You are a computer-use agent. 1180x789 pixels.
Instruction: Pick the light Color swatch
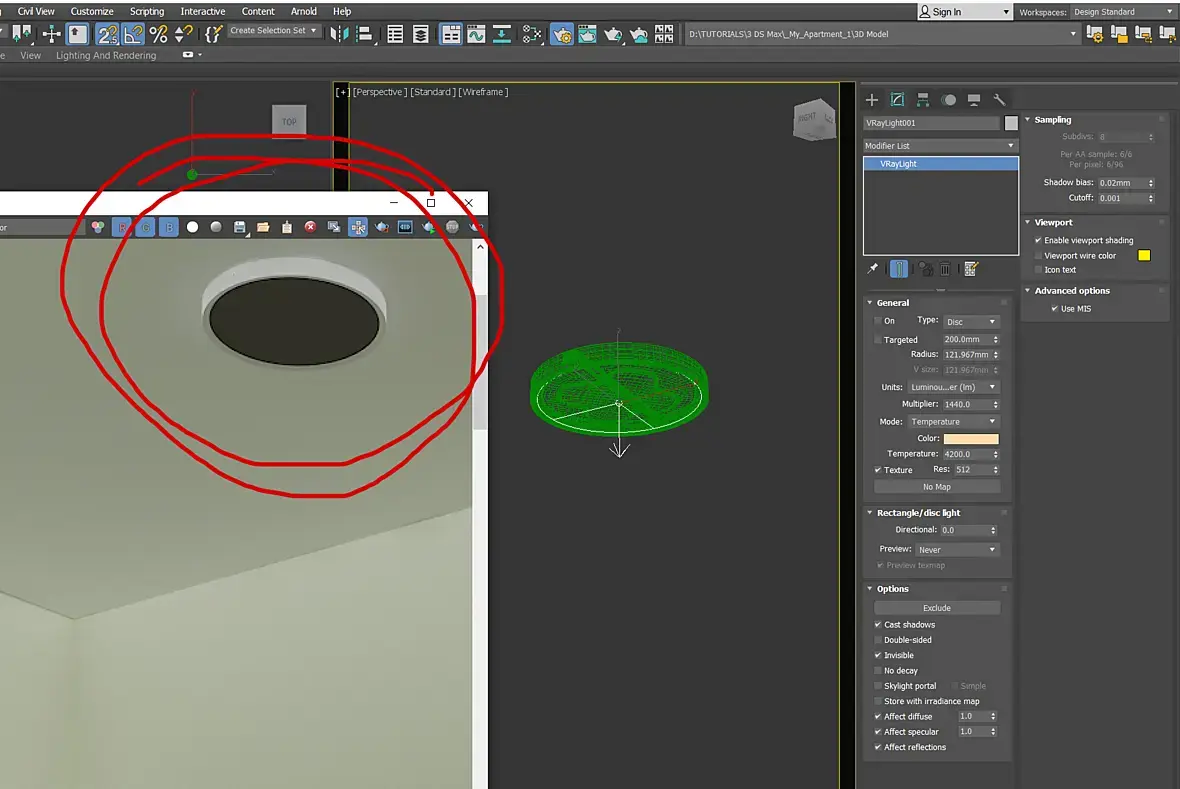971,439
